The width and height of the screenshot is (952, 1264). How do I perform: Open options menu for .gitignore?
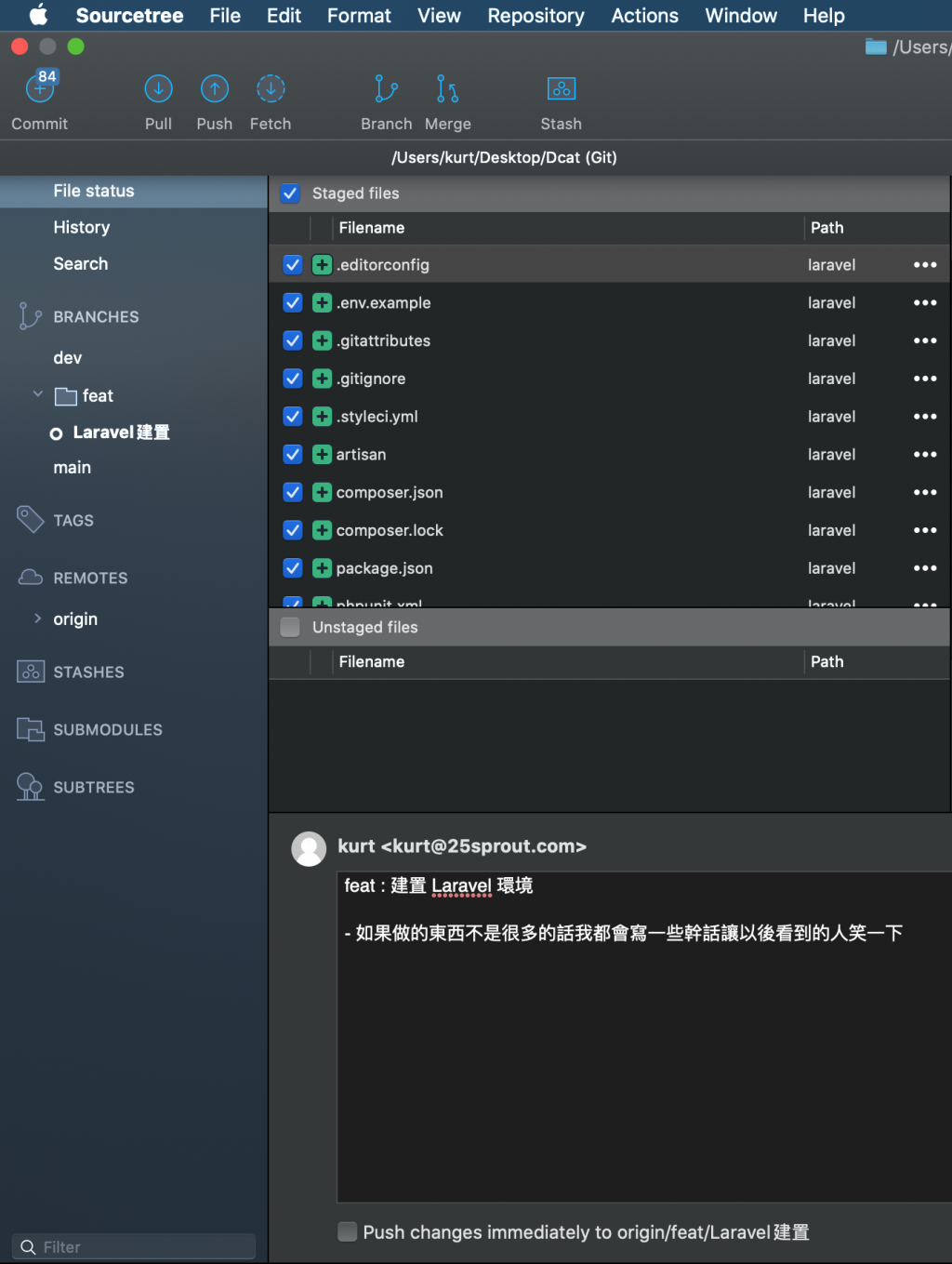[925, 379]
